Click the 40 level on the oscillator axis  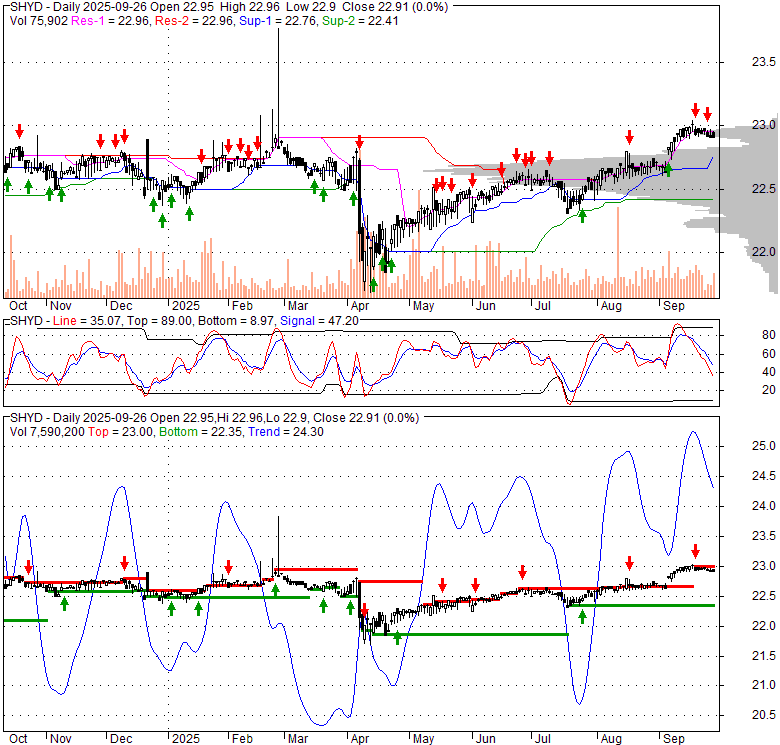tap(769, 372)
